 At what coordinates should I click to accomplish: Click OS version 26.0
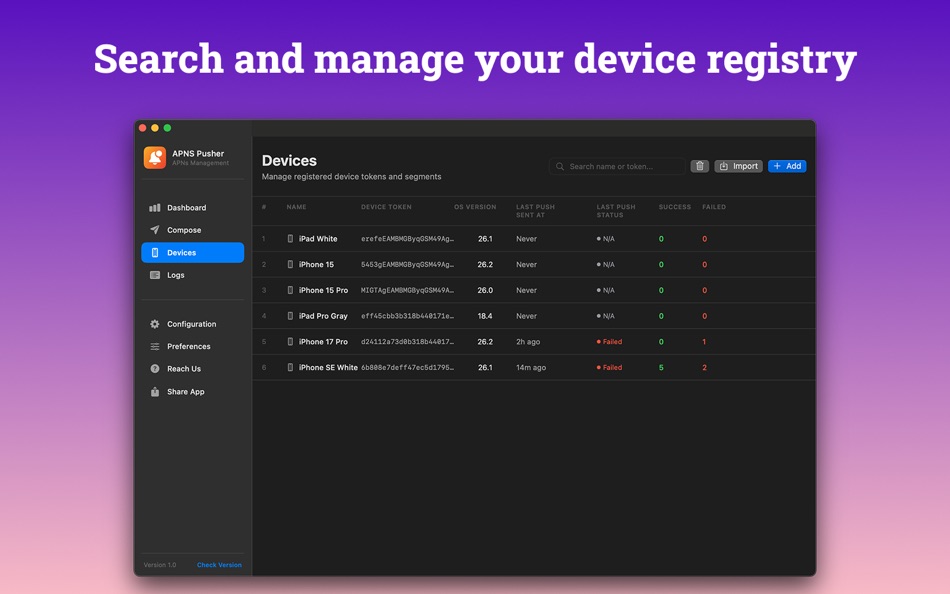point(485,290)
